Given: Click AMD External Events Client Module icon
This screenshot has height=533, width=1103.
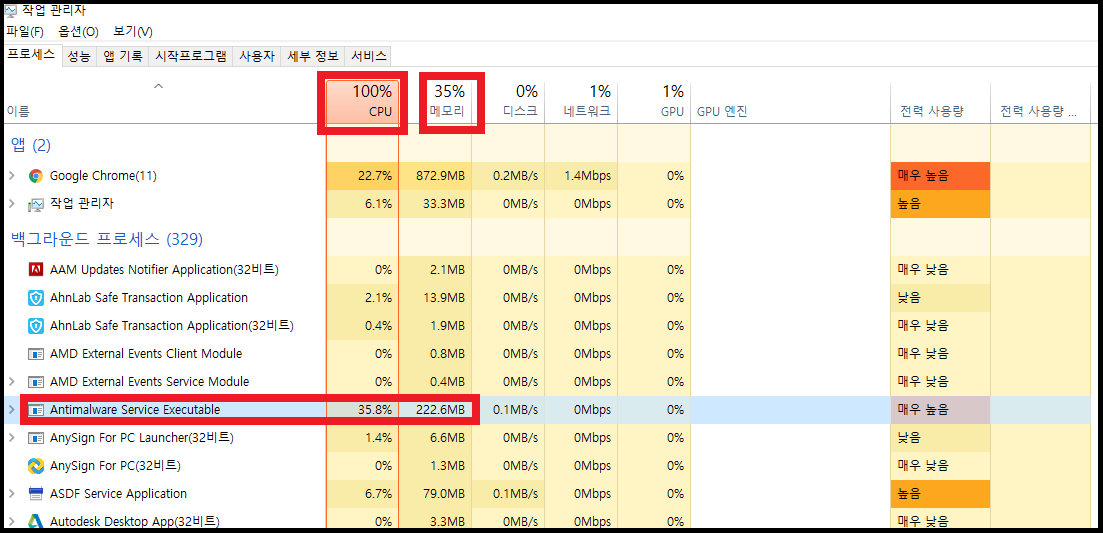Looking at the screenshot, I should [35, 354].
